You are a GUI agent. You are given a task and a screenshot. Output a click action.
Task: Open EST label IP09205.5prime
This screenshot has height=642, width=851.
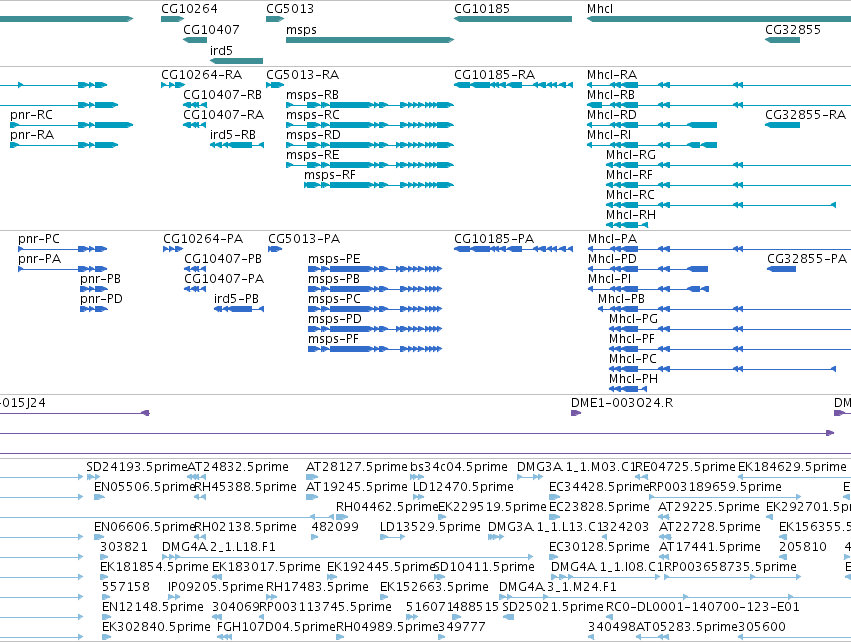(215, 587)
